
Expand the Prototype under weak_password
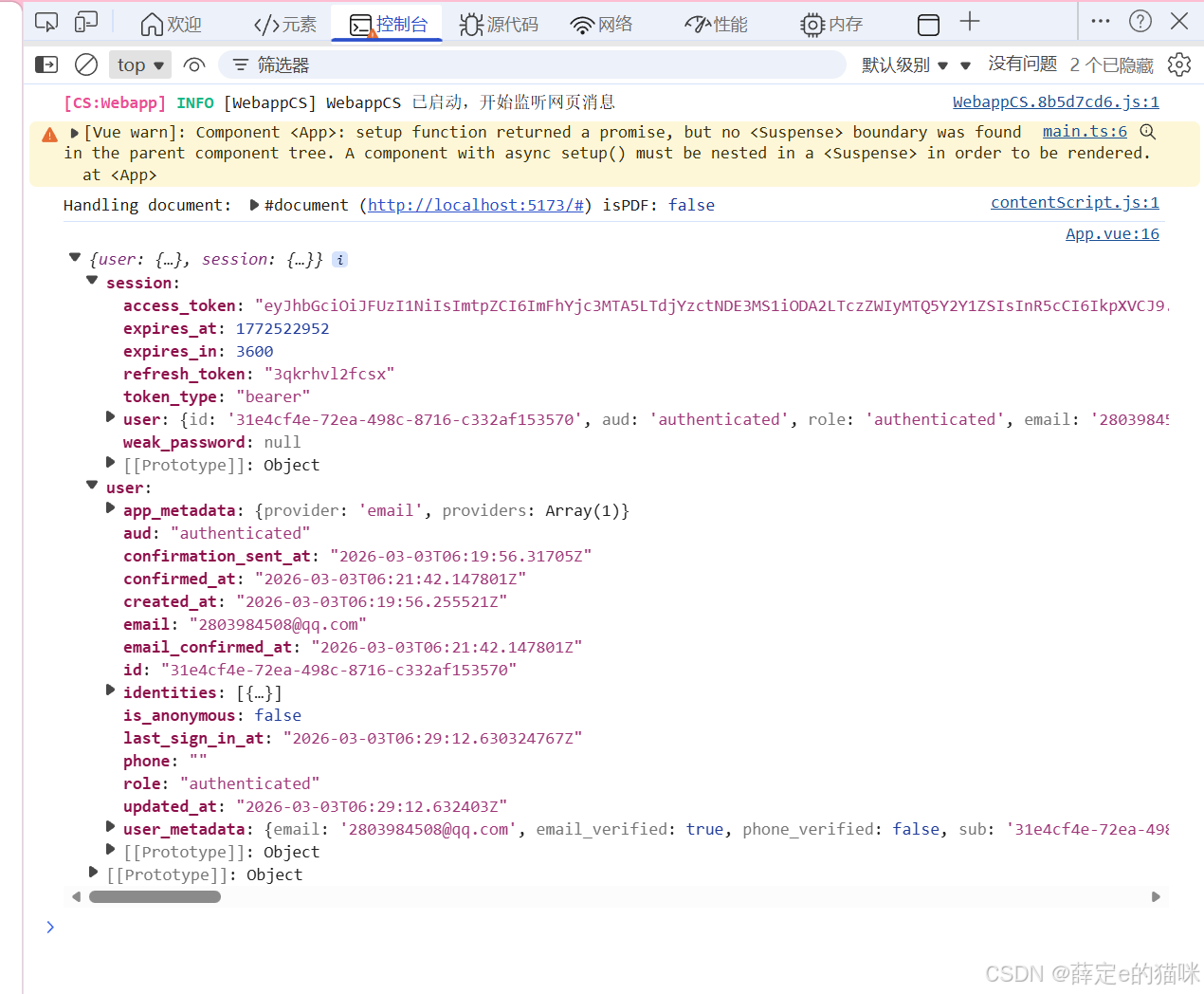(110, 462)
